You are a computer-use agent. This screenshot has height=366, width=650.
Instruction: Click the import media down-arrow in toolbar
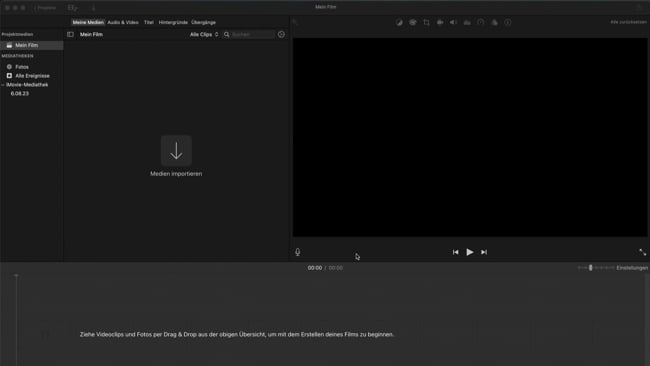(94, 8)
